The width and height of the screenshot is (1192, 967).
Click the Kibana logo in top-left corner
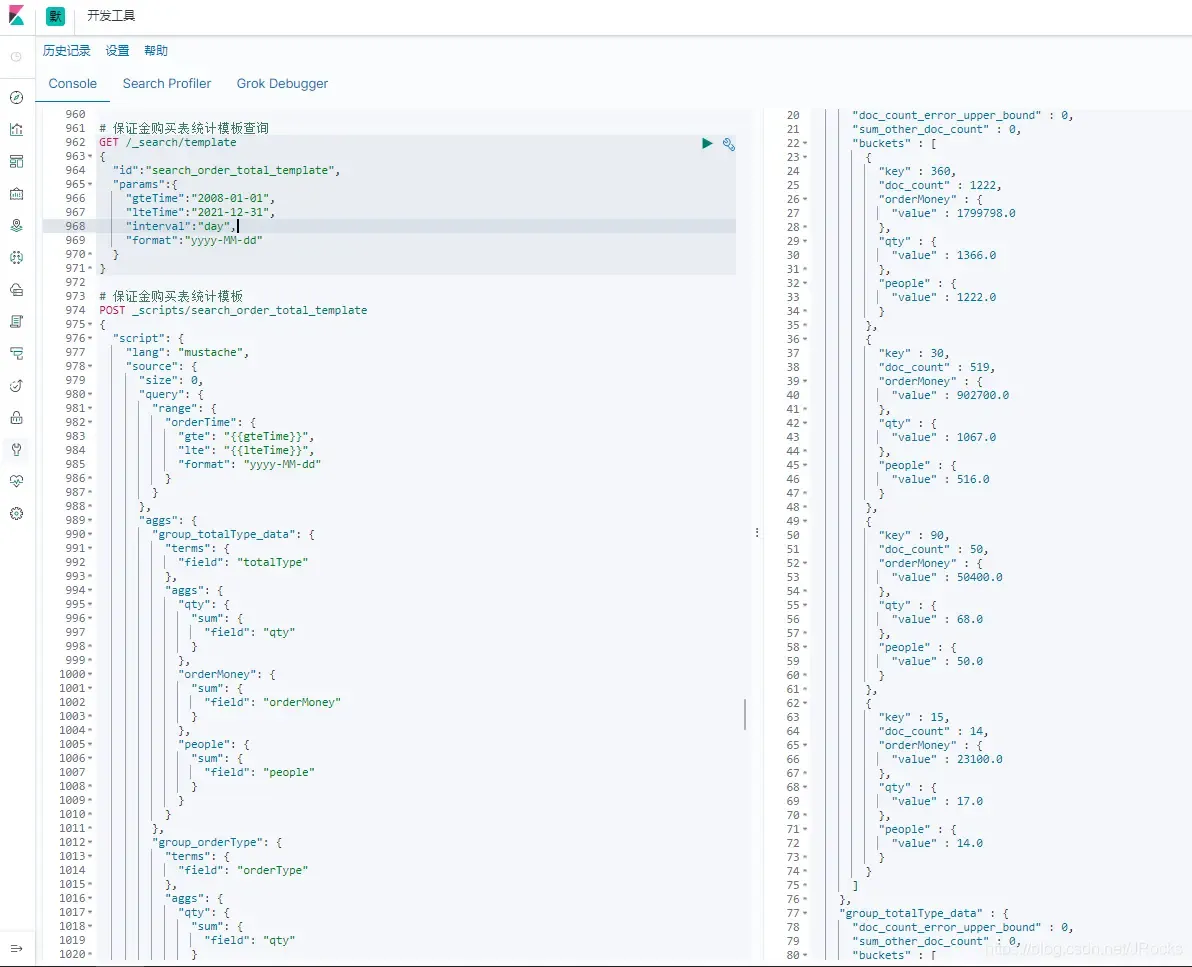click(16, 16)
